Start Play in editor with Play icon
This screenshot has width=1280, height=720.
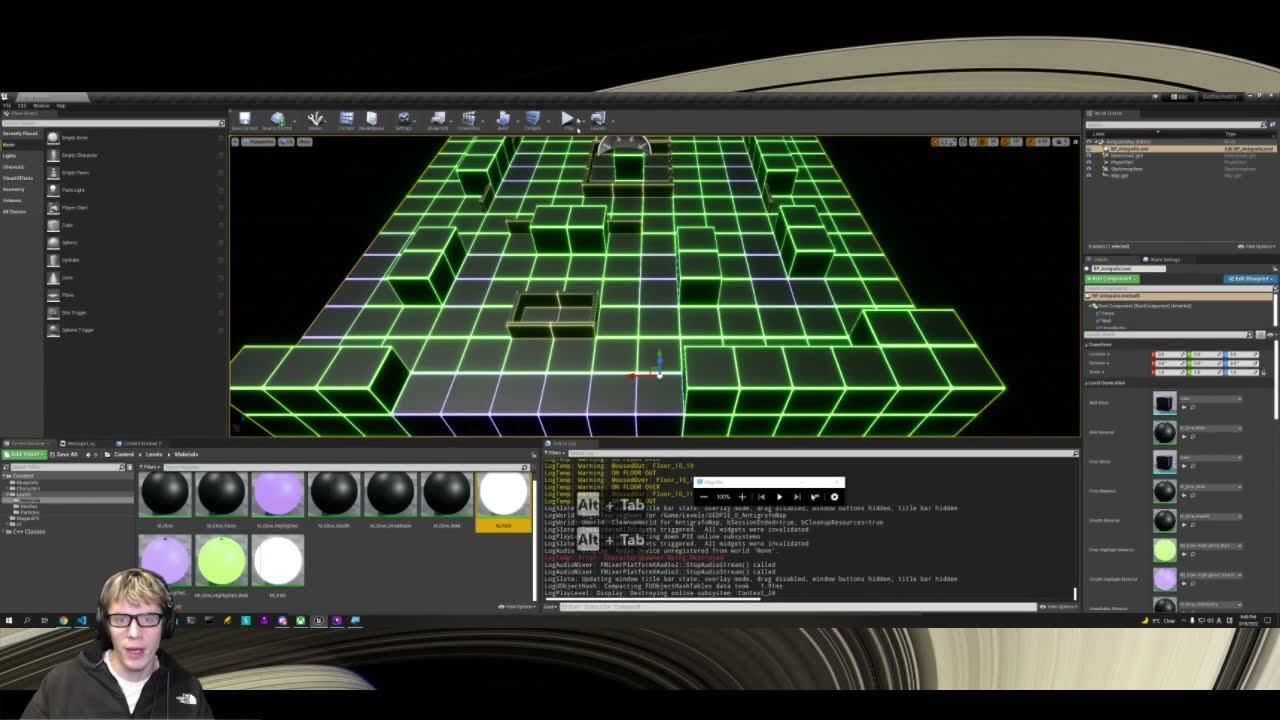[x=567, y=120]
